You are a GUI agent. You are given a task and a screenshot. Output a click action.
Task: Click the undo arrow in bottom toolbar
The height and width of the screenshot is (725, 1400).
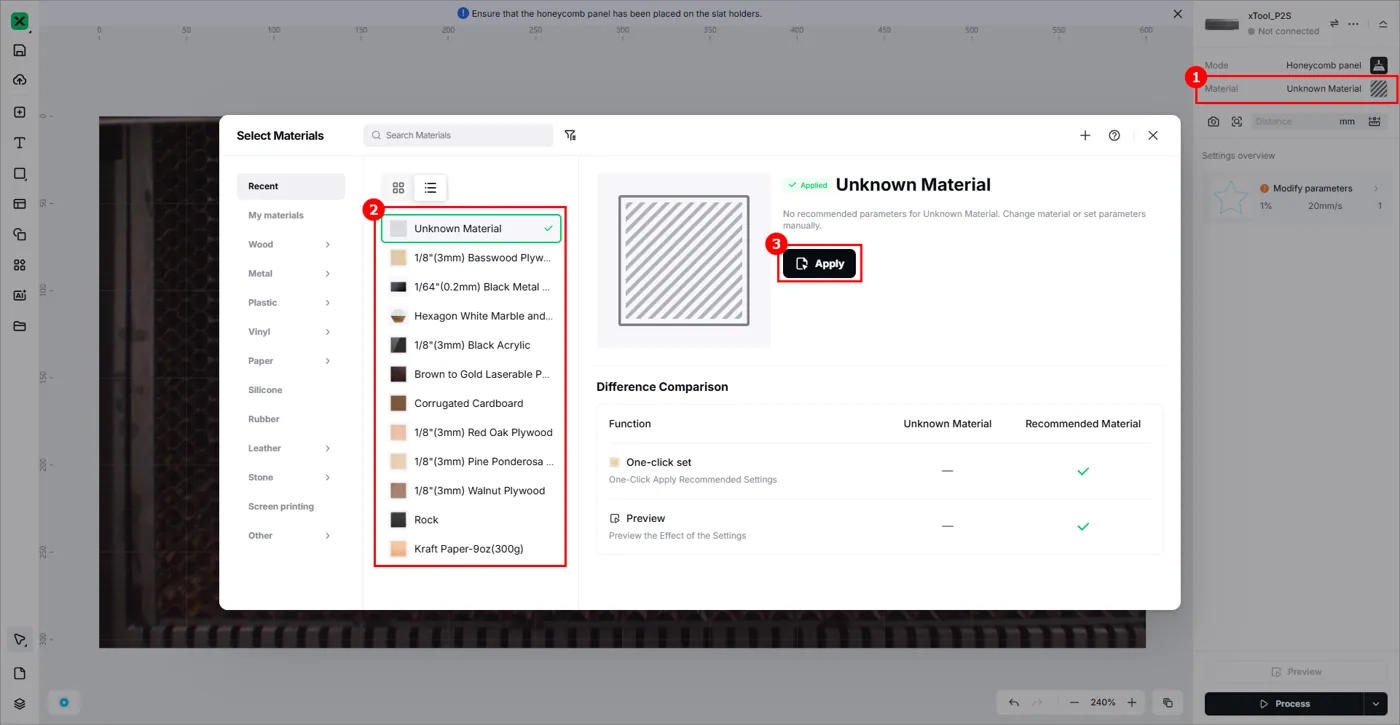point(1014,703)
